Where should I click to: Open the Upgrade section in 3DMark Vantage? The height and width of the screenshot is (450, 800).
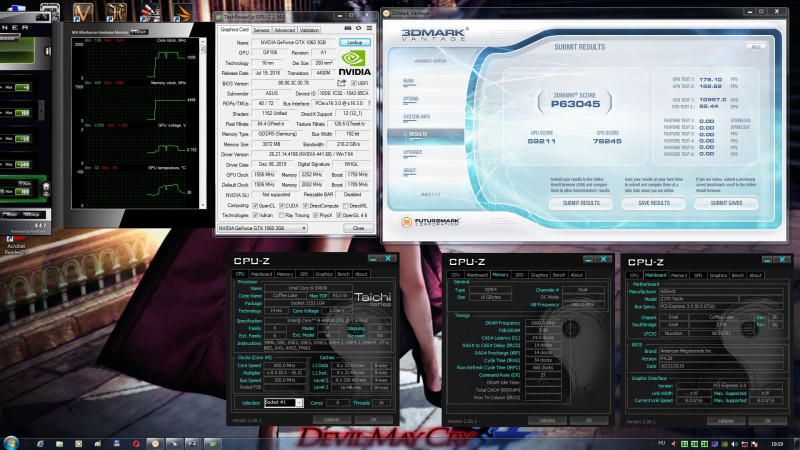pos(413,152)
